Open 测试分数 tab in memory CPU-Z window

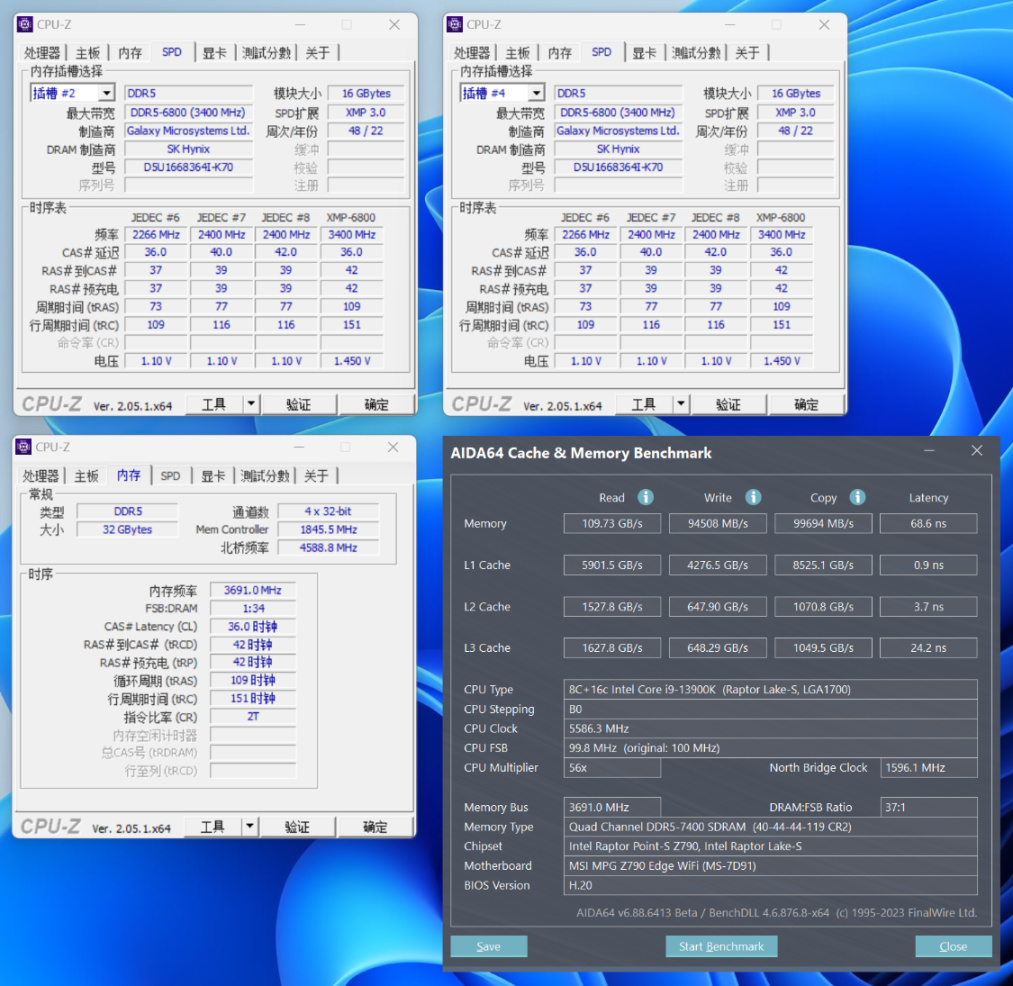(x=265, y=476)
